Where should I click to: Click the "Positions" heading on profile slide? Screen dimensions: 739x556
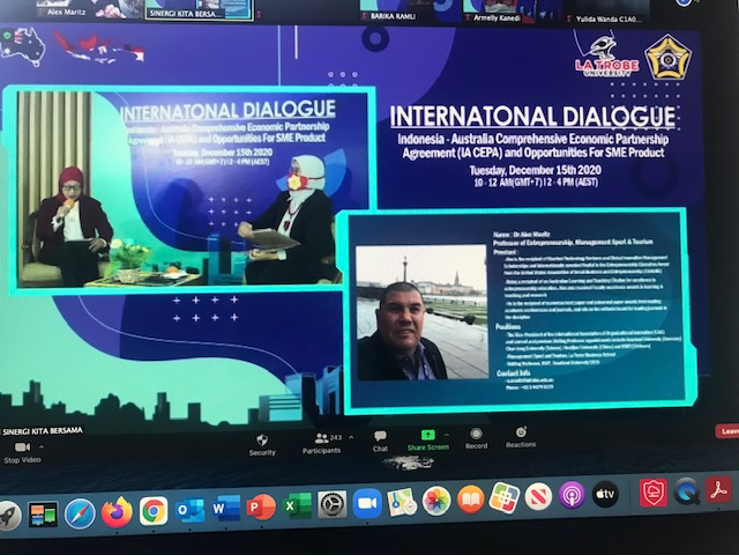click(508, 327)
